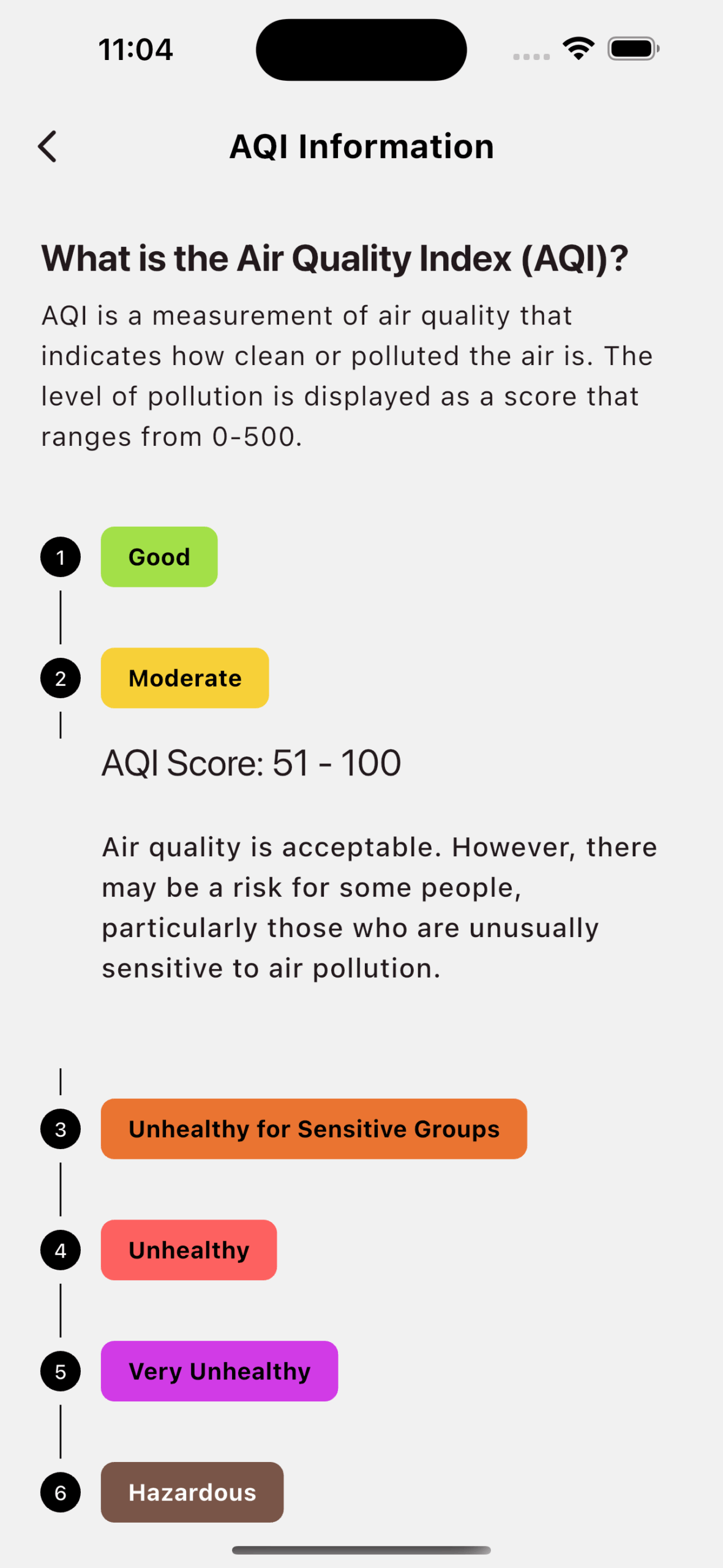
Task: Expand Unhealthy for Sensitive Groups section
Action: [x=313, y=1129]
